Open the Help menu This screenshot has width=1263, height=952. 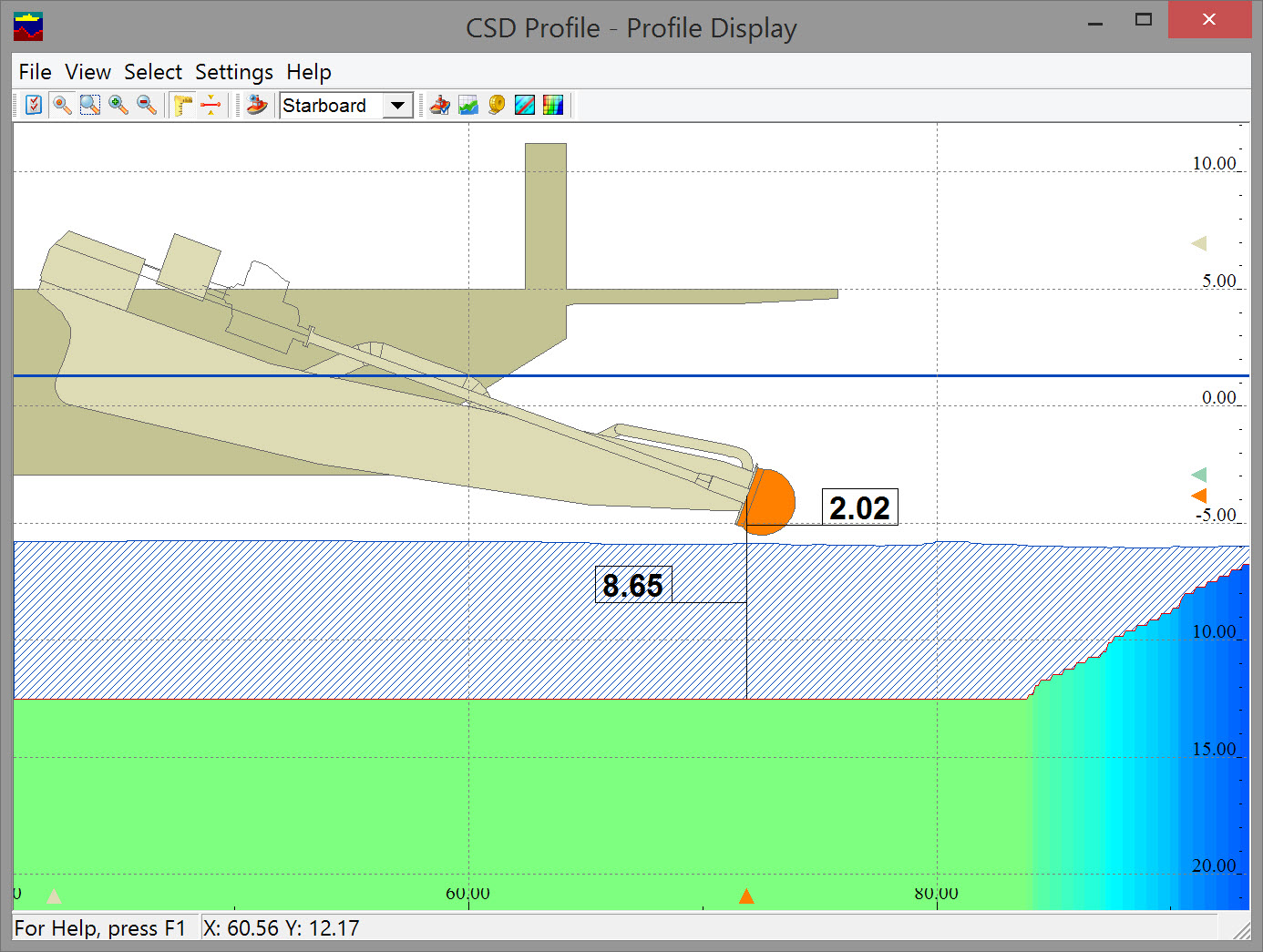point(309,72)
